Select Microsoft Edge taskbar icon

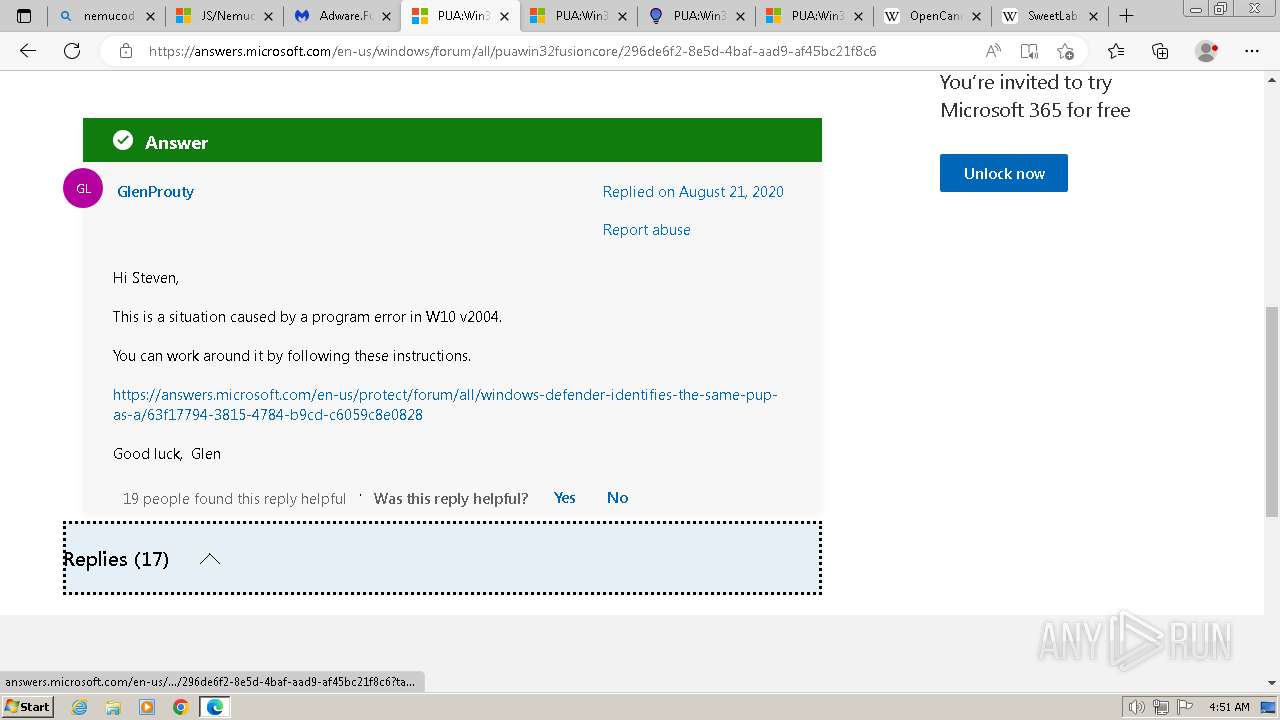[x=214, y=707]
